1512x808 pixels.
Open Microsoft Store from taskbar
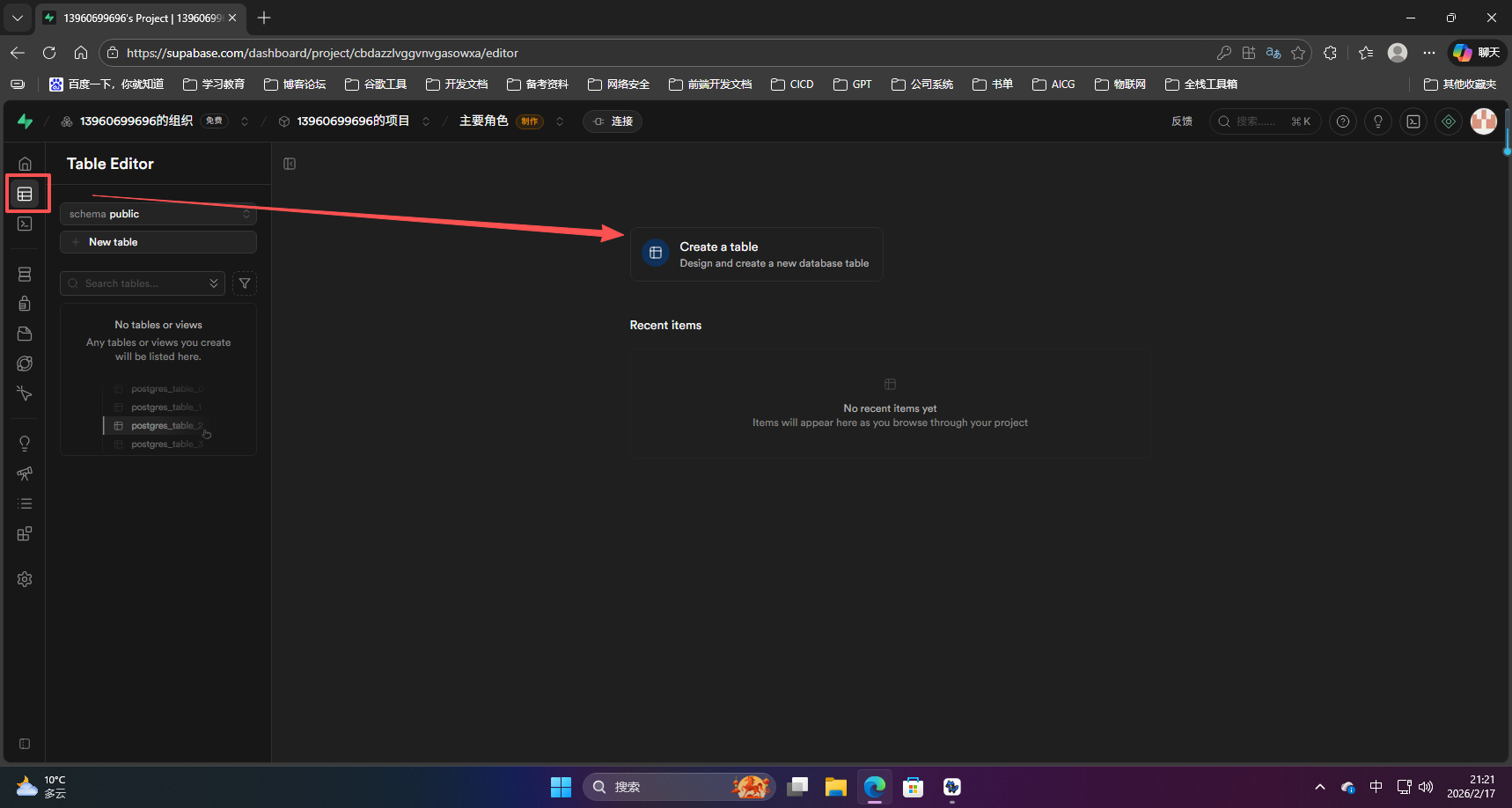(914, 787)
